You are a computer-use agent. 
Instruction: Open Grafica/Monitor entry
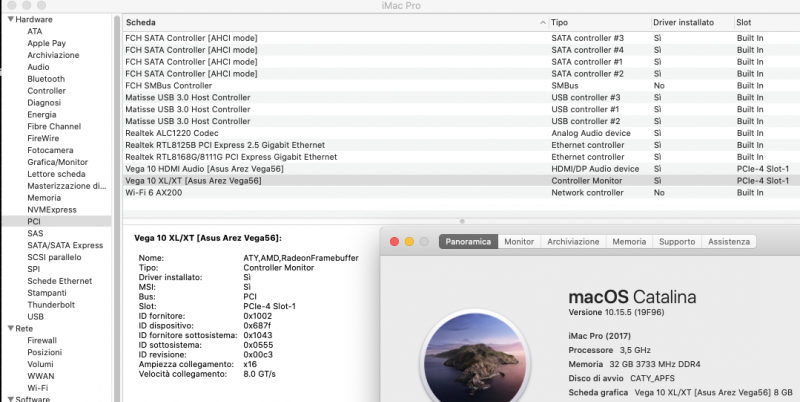(58, 162)
